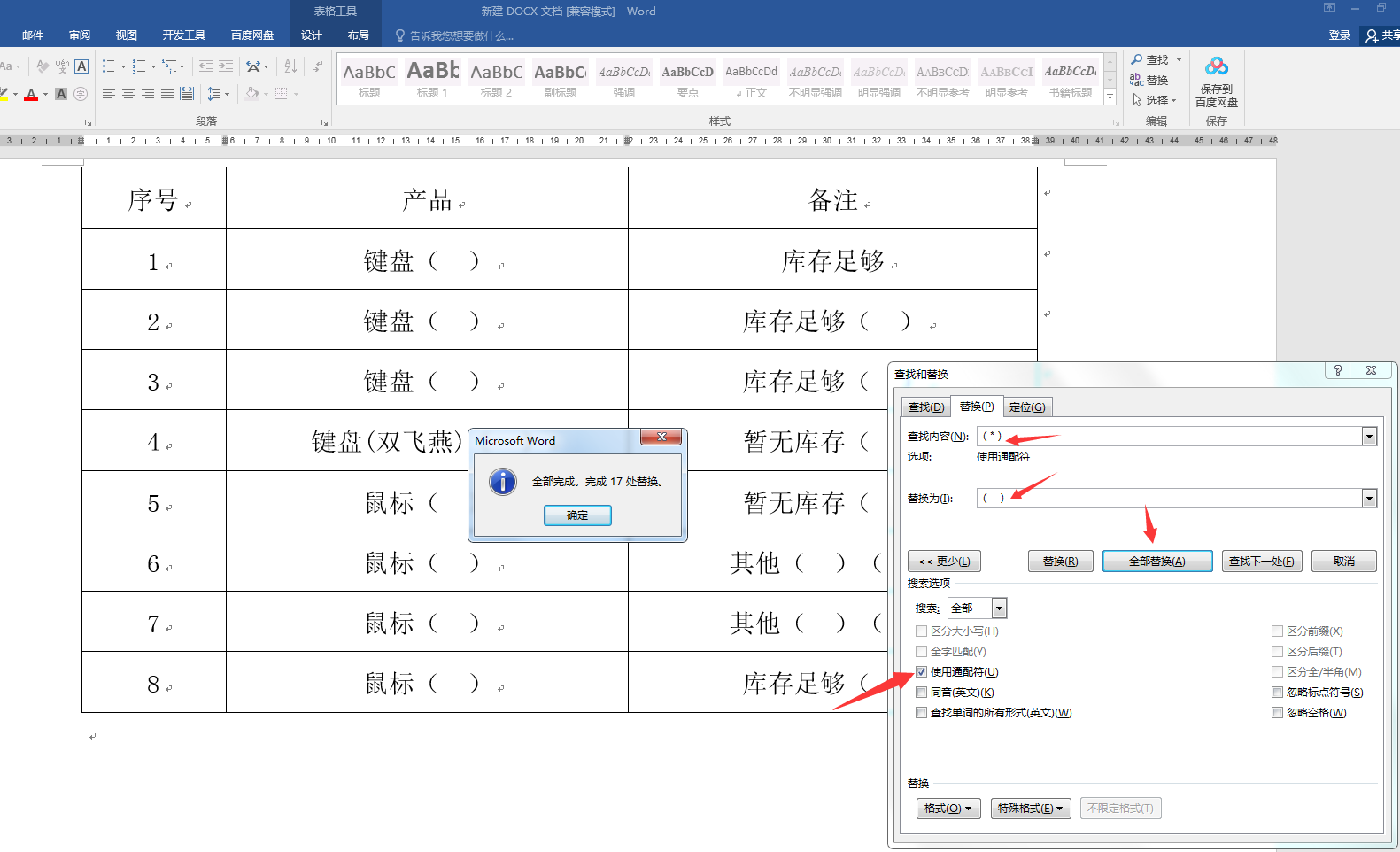Open the 搜索 direction dropdown
The height and width of the screenshot is (852, 1400).
tap(999, 608)
